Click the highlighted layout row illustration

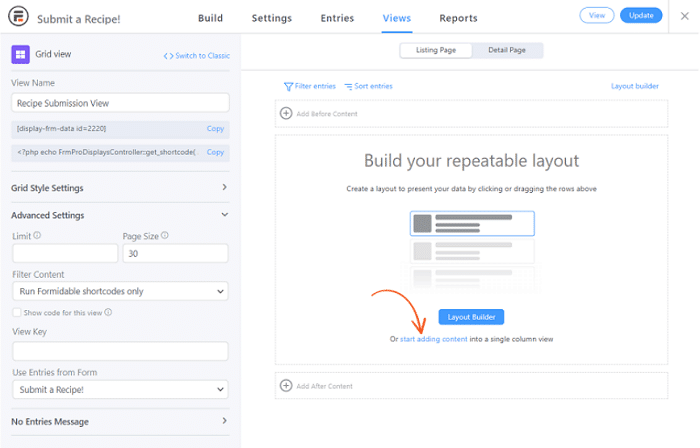(x=472, y=224)
